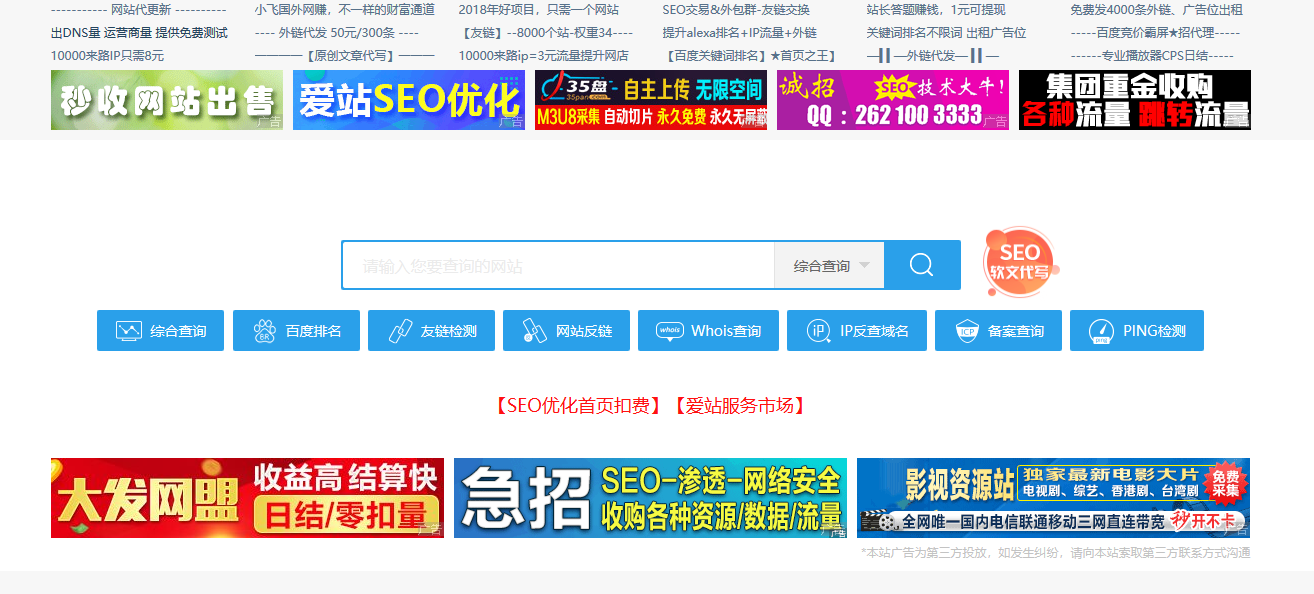Open the 秒收网站出售 banner ad
The height and width of the screenshot is (594, 1314).
click(x=166, y=100)
